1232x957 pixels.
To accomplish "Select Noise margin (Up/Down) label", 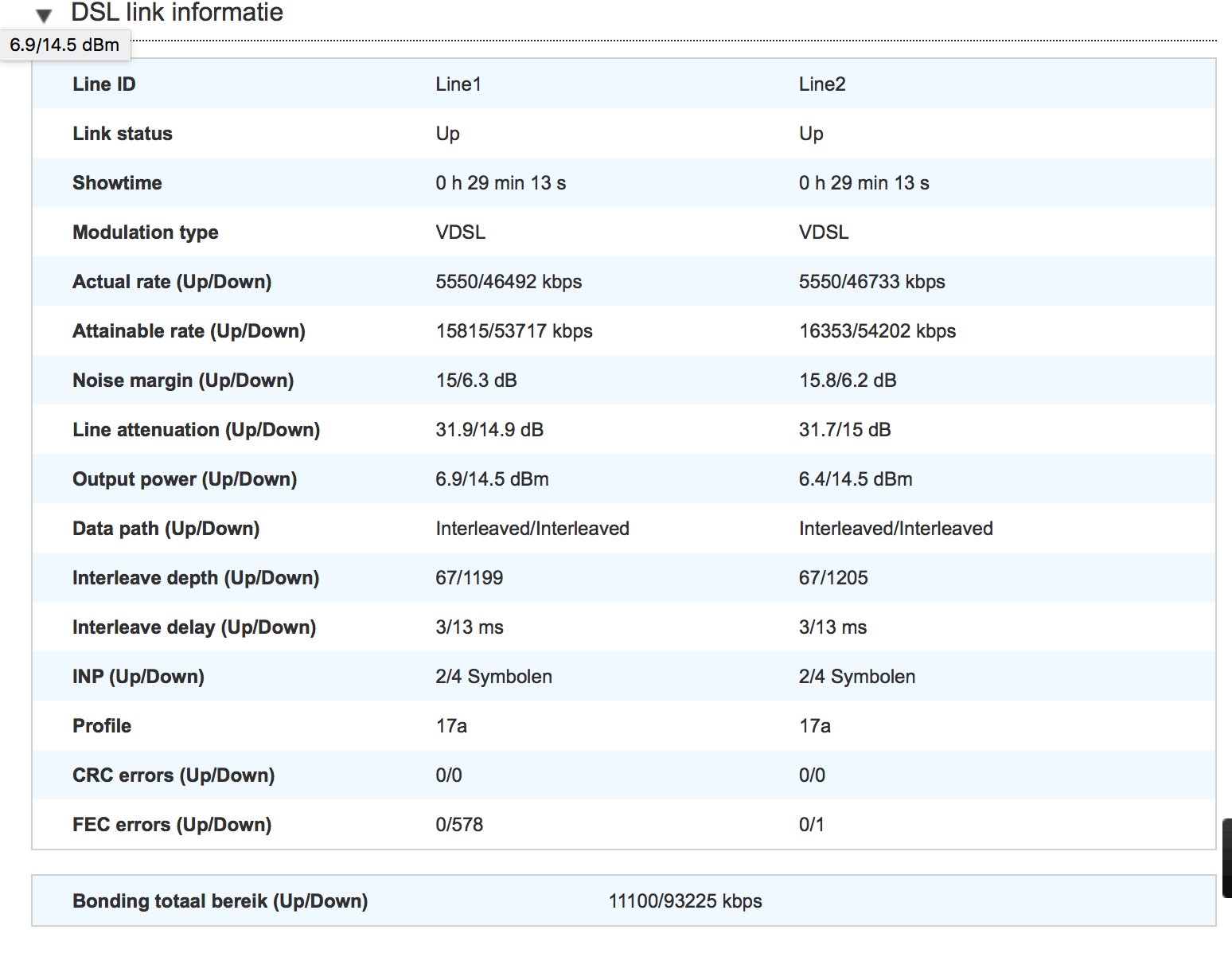I will 183,380.
